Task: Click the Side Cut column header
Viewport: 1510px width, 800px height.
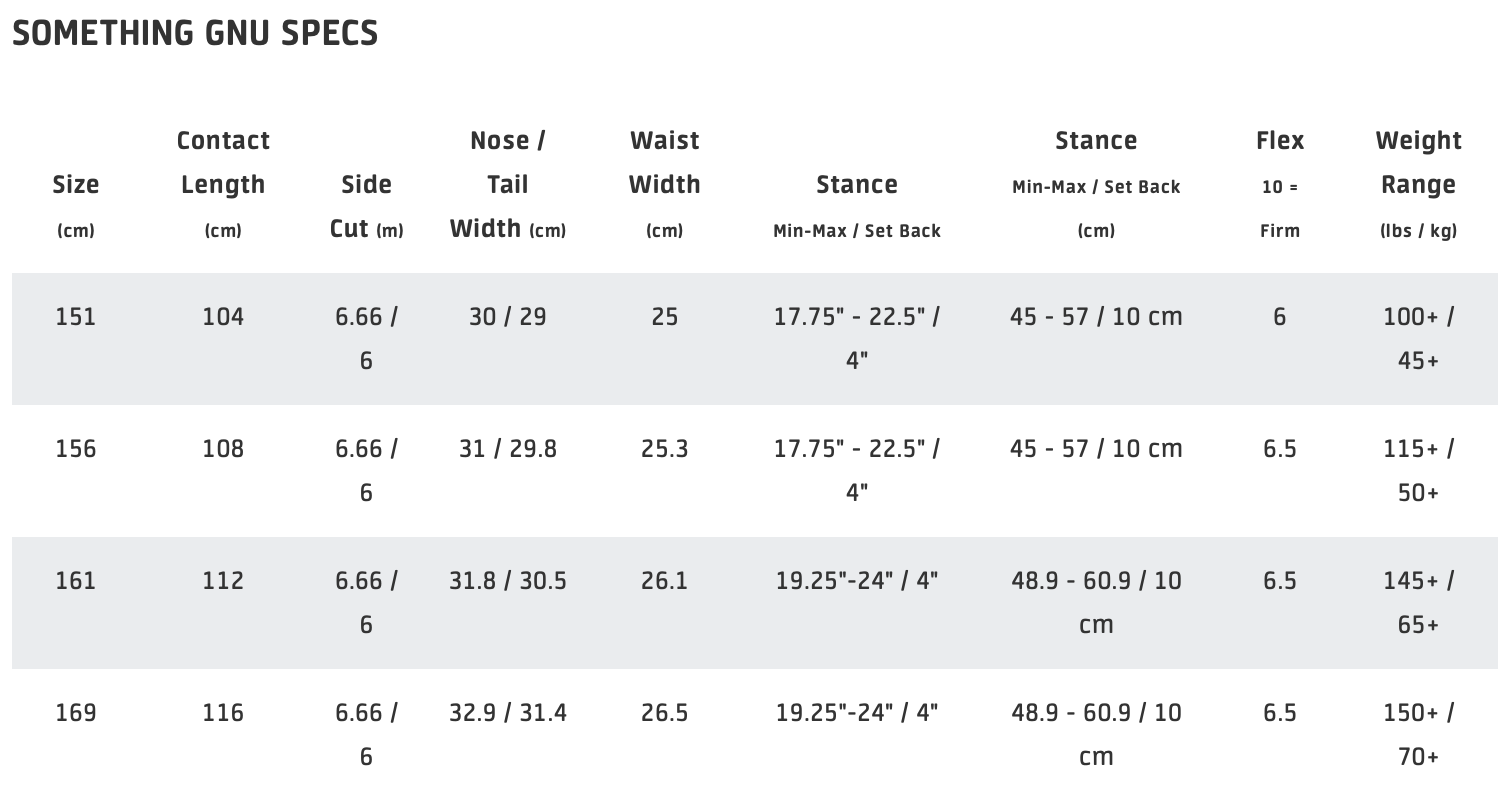Action: pos(366,205)
